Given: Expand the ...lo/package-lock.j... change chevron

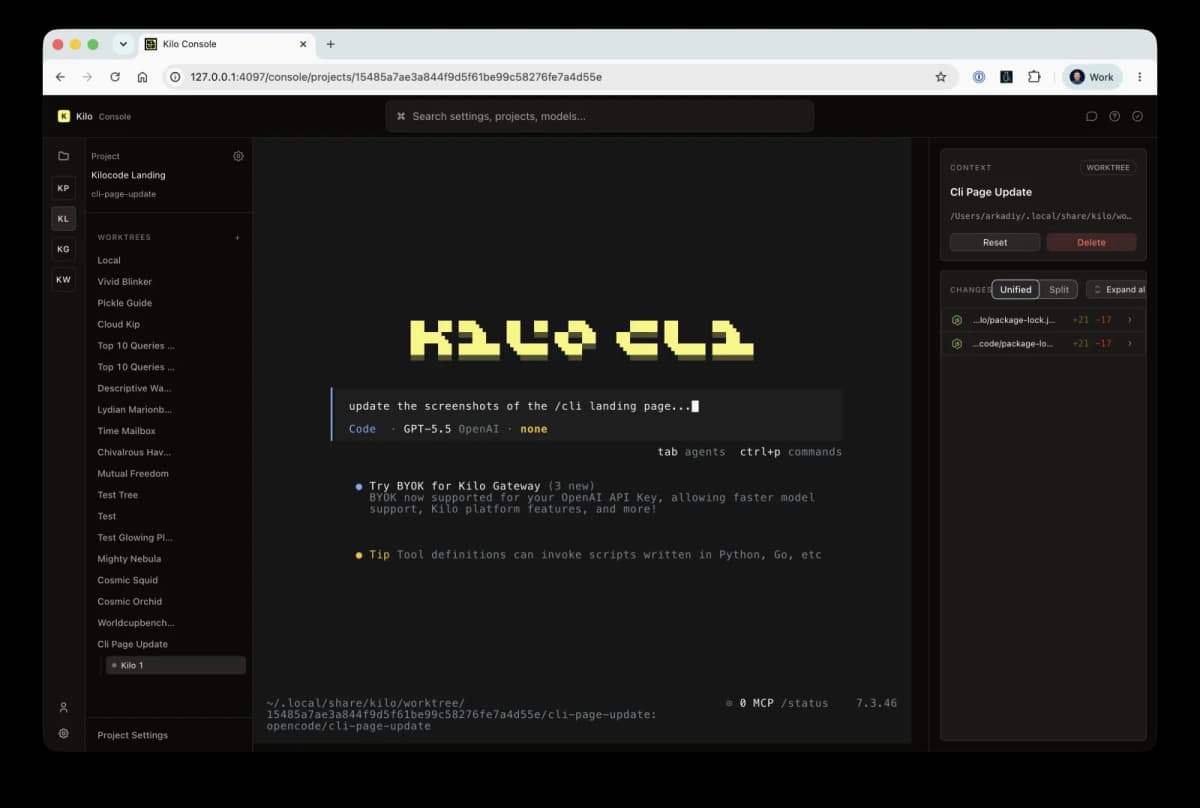Looking at the screenshot, I should (1130, 320).
